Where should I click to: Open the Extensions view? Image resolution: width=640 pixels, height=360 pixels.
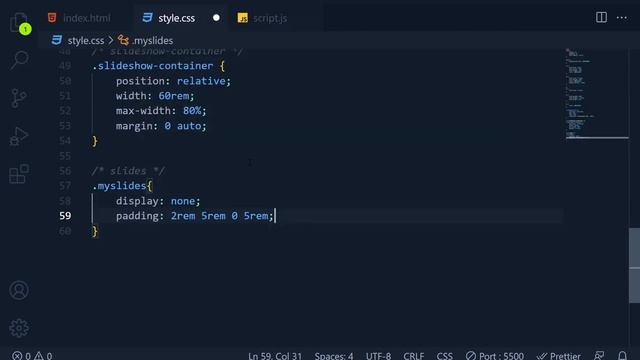19,174
